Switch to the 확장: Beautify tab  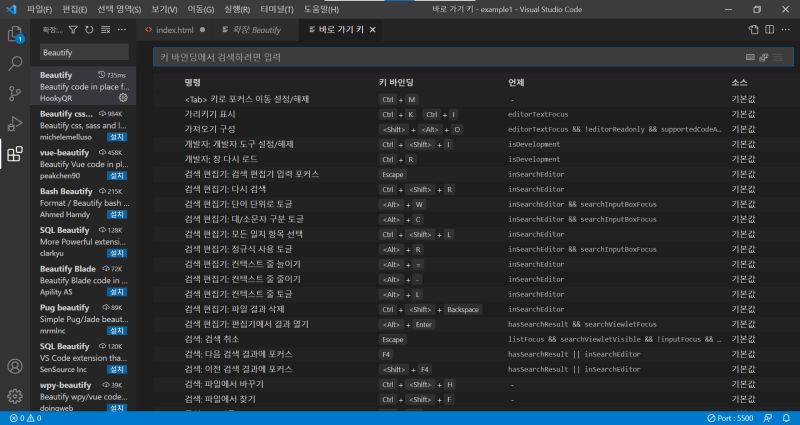click(x=256, y=30)
